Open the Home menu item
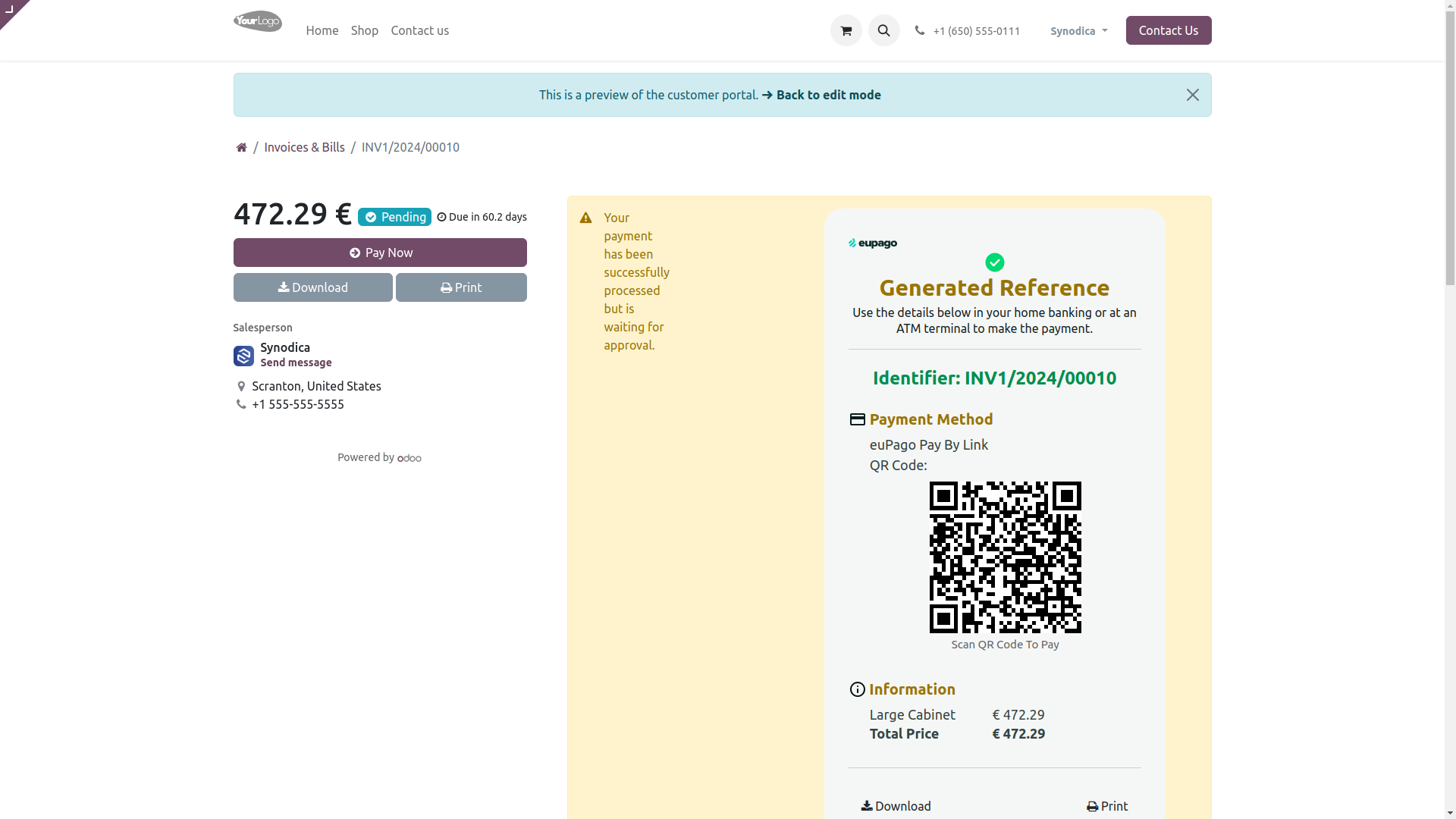The height and width of the screenshot is (819, 1456). point(322,30)
